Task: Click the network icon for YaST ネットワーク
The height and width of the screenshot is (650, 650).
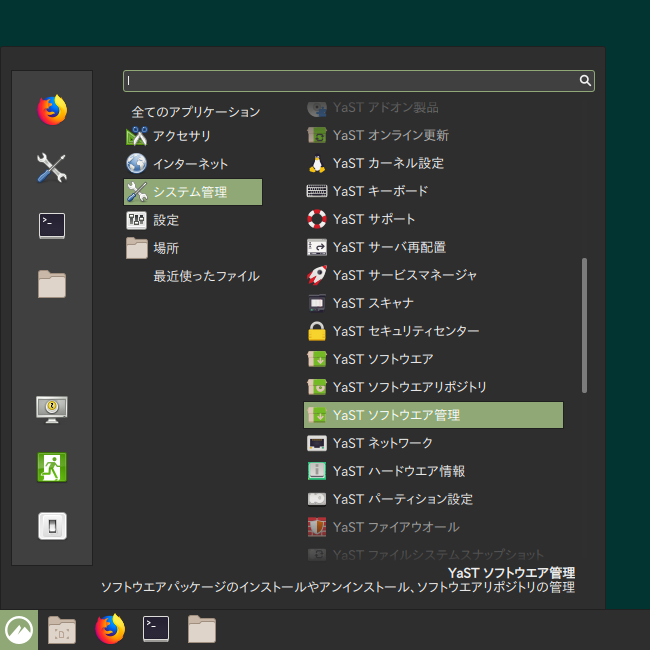Action: [317, 443]
